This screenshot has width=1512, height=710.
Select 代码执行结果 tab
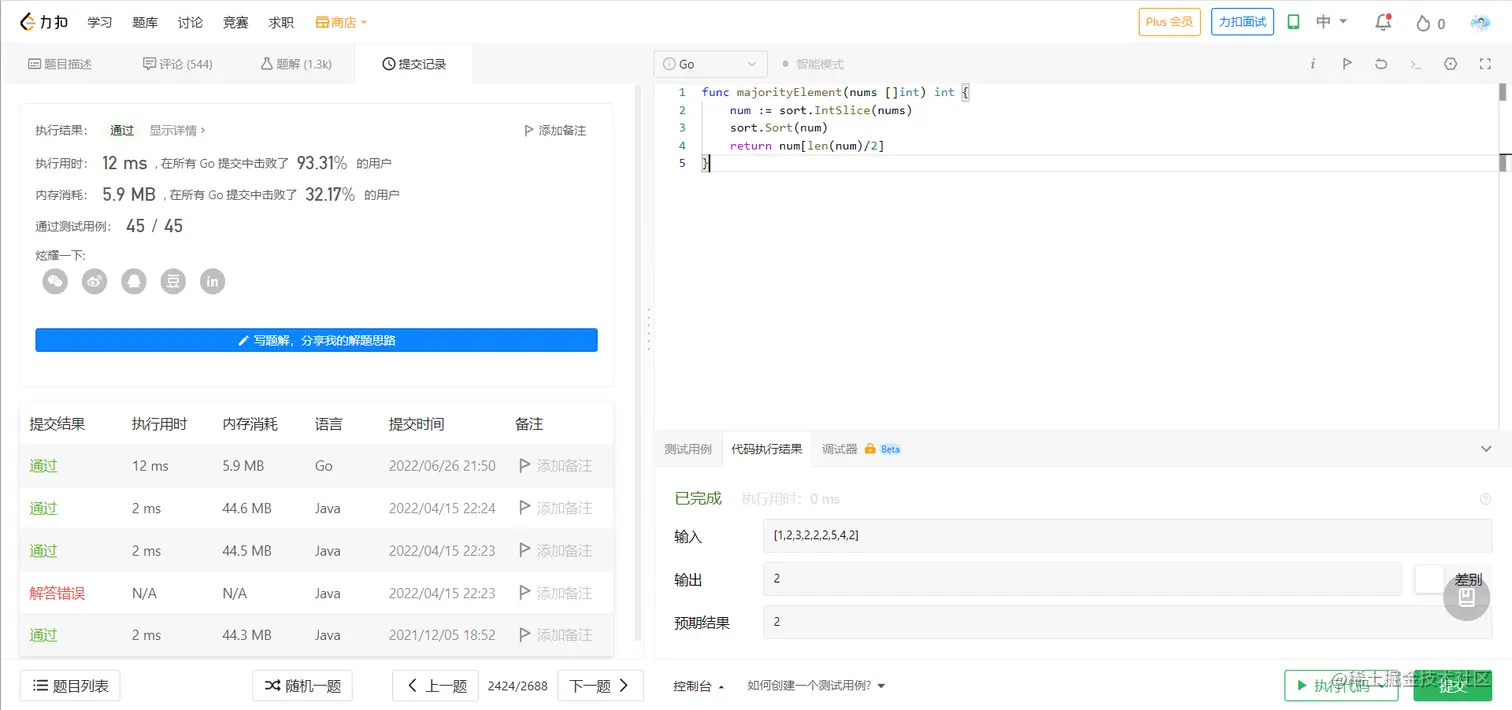[767, 449]
